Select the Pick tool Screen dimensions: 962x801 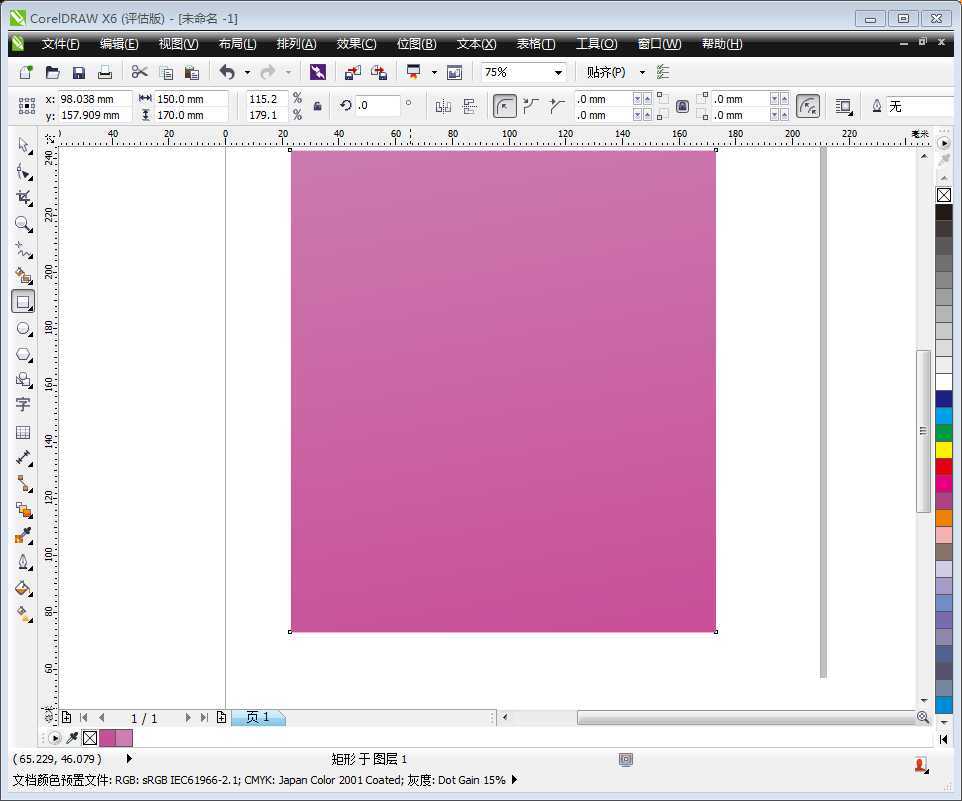pyautogui.click(x=23, y=145)
